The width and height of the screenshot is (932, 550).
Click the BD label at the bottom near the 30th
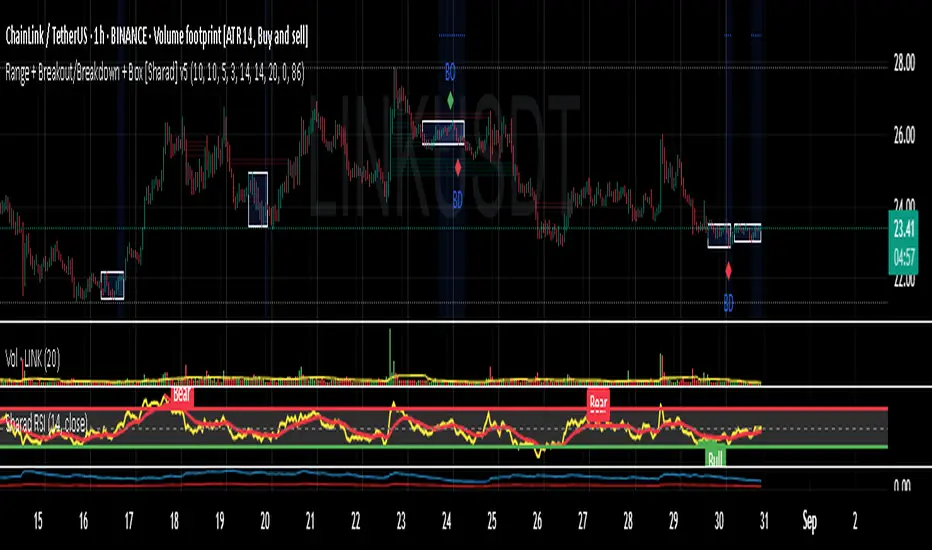(728, 304)
